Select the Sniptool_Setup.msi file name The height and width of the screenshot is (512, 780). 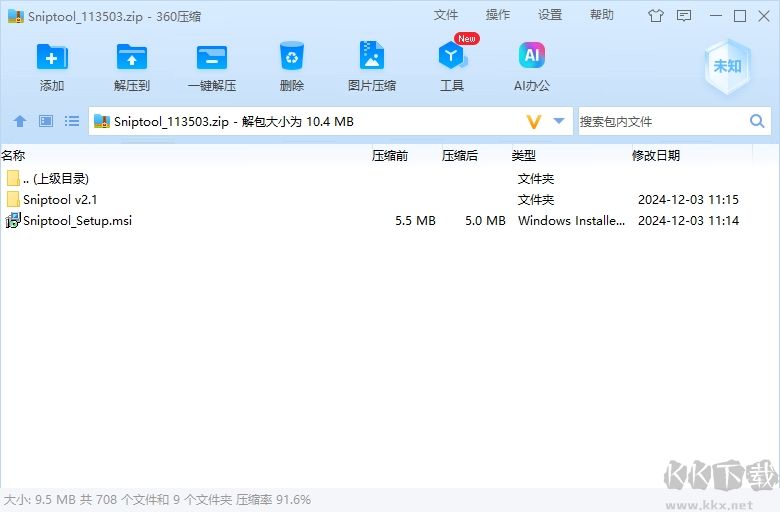[78, 220]
